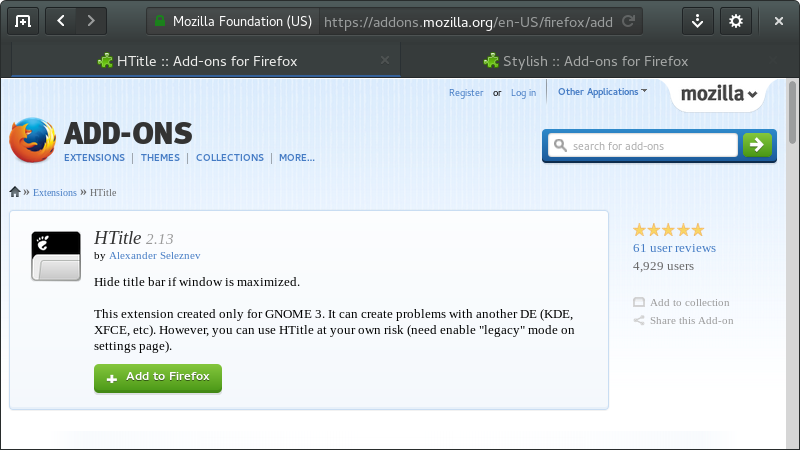Image resolution: width=800 pixels, height=450 pixels.
Task: Click the Share this Add-on icon
Action: [x=639, y=320]
